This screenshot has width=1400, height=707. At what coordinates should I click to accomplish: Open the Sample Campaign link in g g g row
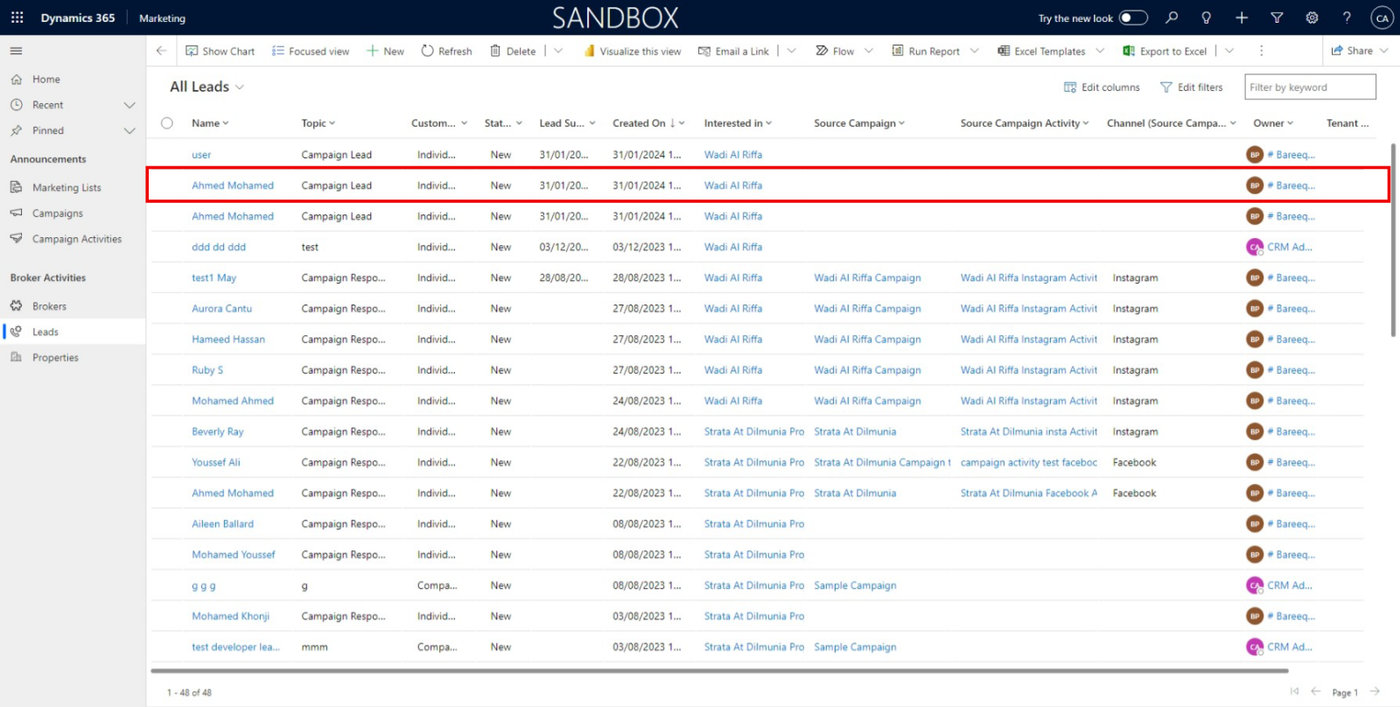[x=855, y=586]
